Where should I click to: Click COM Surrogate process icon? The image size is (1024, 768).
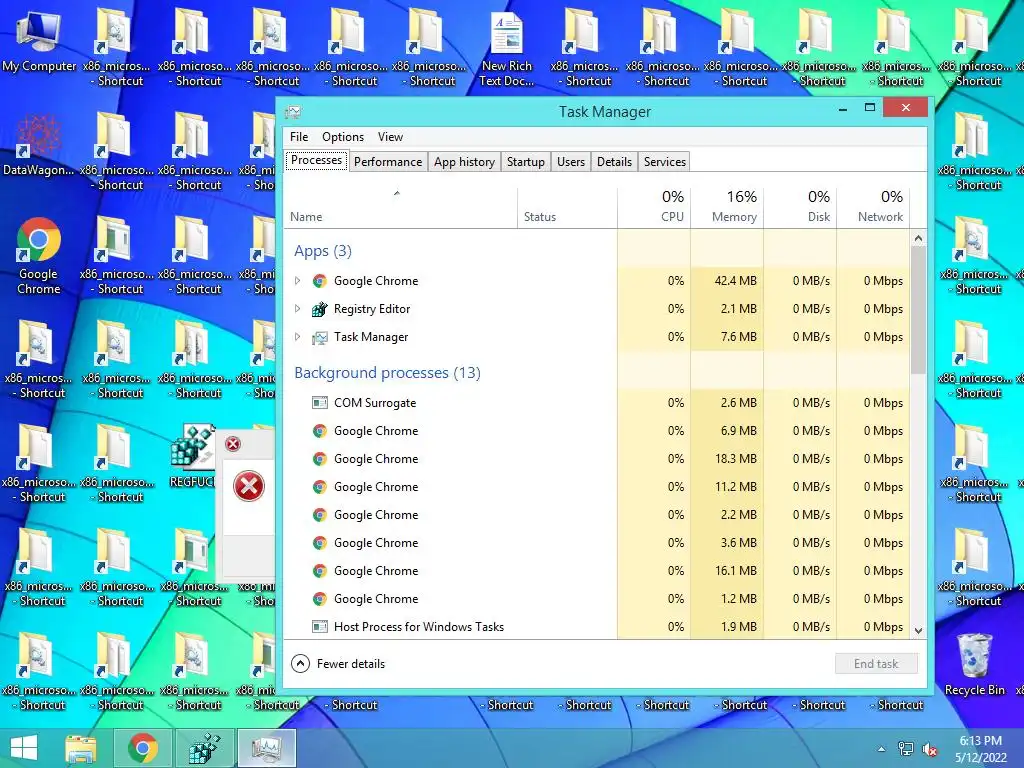(319, 403)
